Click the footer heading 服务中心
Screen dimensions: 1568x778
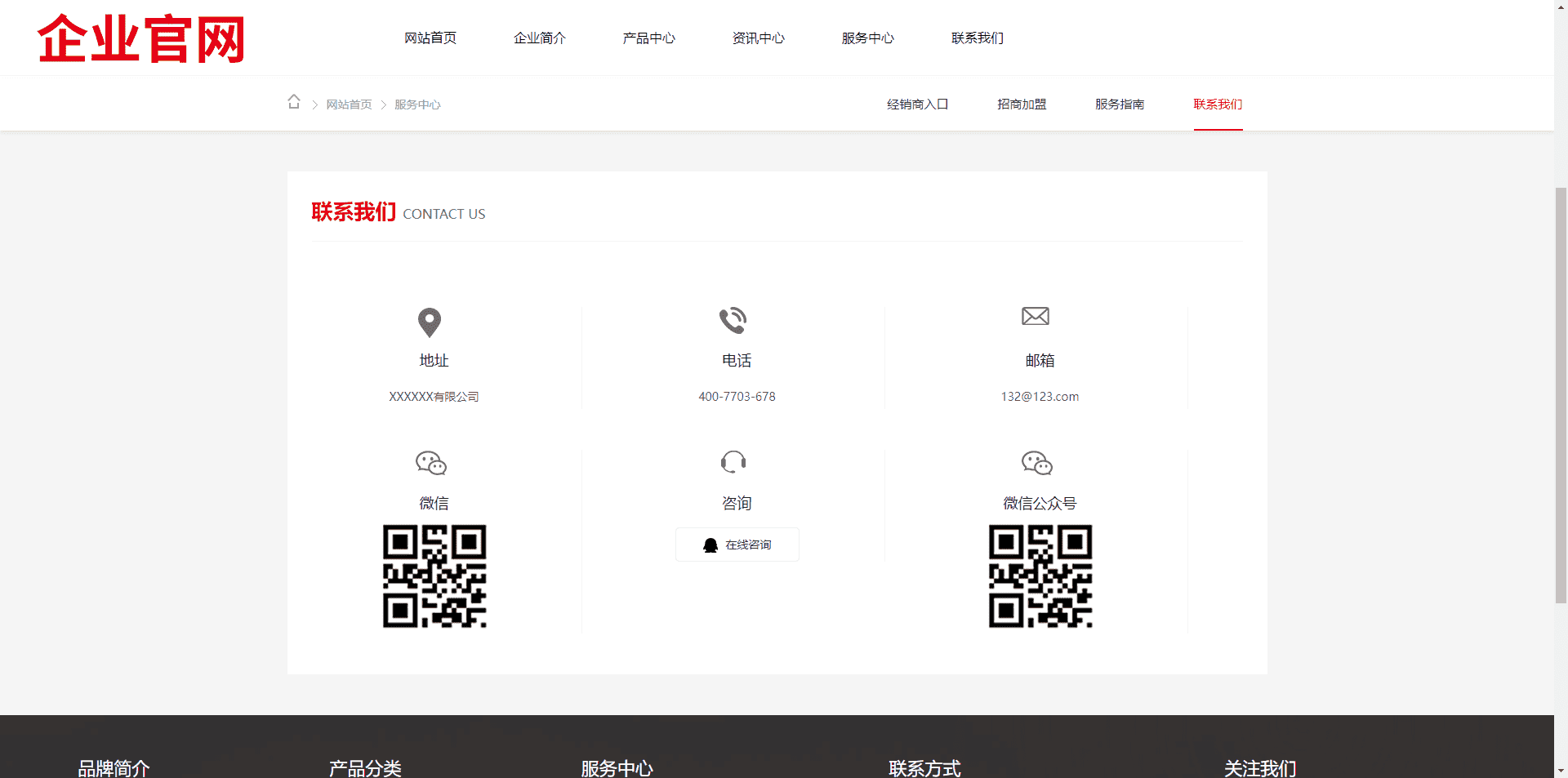[617, 768]
